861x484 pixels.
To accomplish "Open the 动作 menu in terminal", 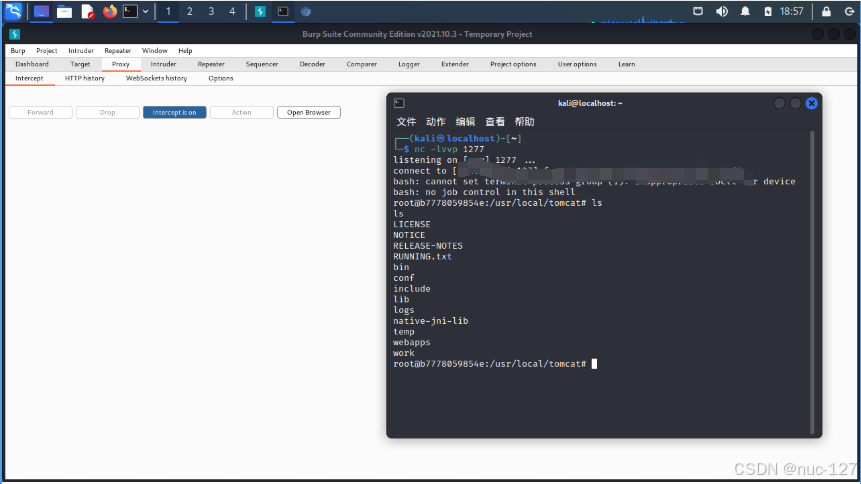I will (435, 122).
